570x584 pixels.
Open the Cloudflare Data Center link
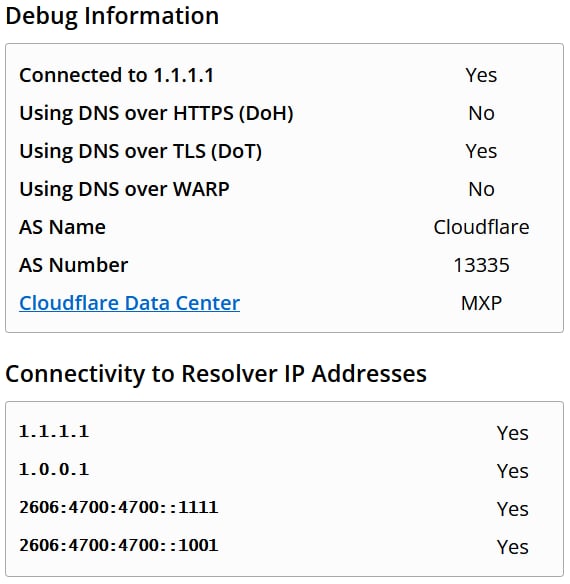129,303
